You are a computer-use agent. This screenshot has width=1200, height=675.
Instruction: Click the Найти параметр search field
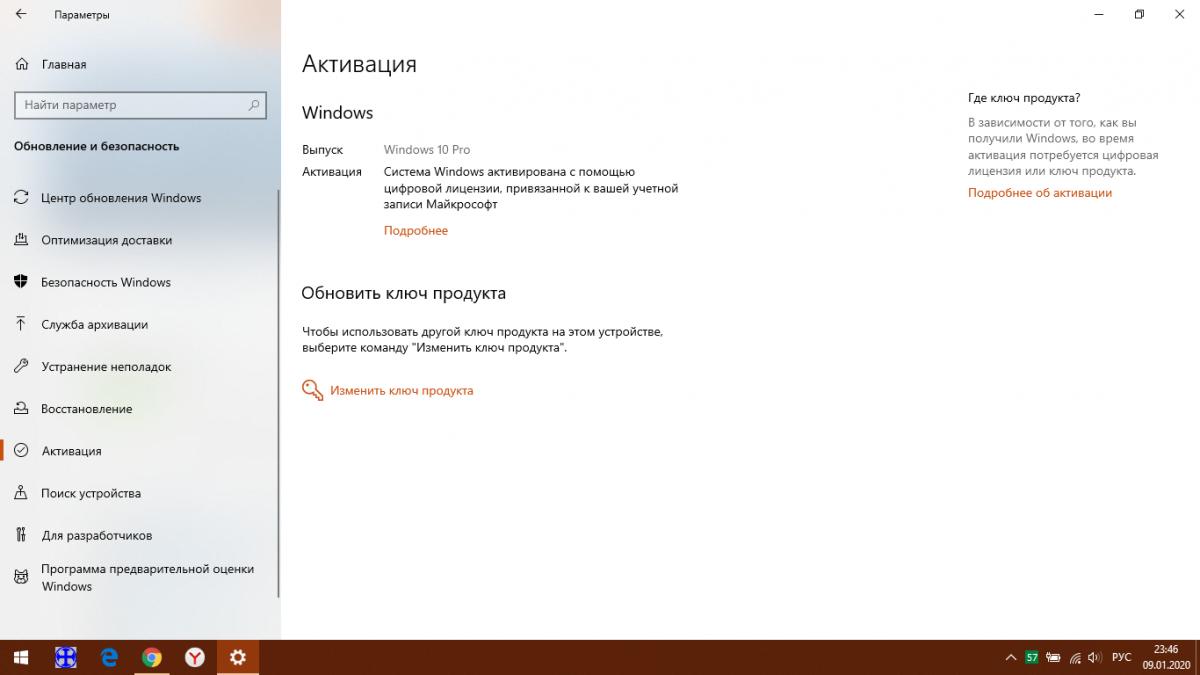[130, 105]
